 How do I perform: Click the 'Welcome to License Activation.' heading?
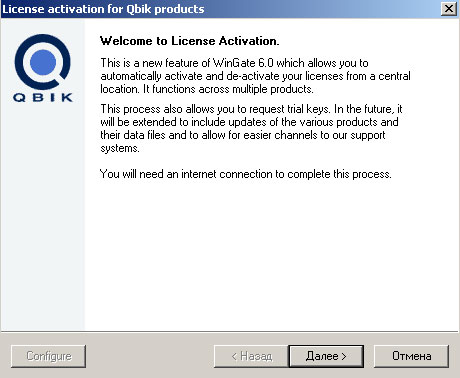point(189,41)
